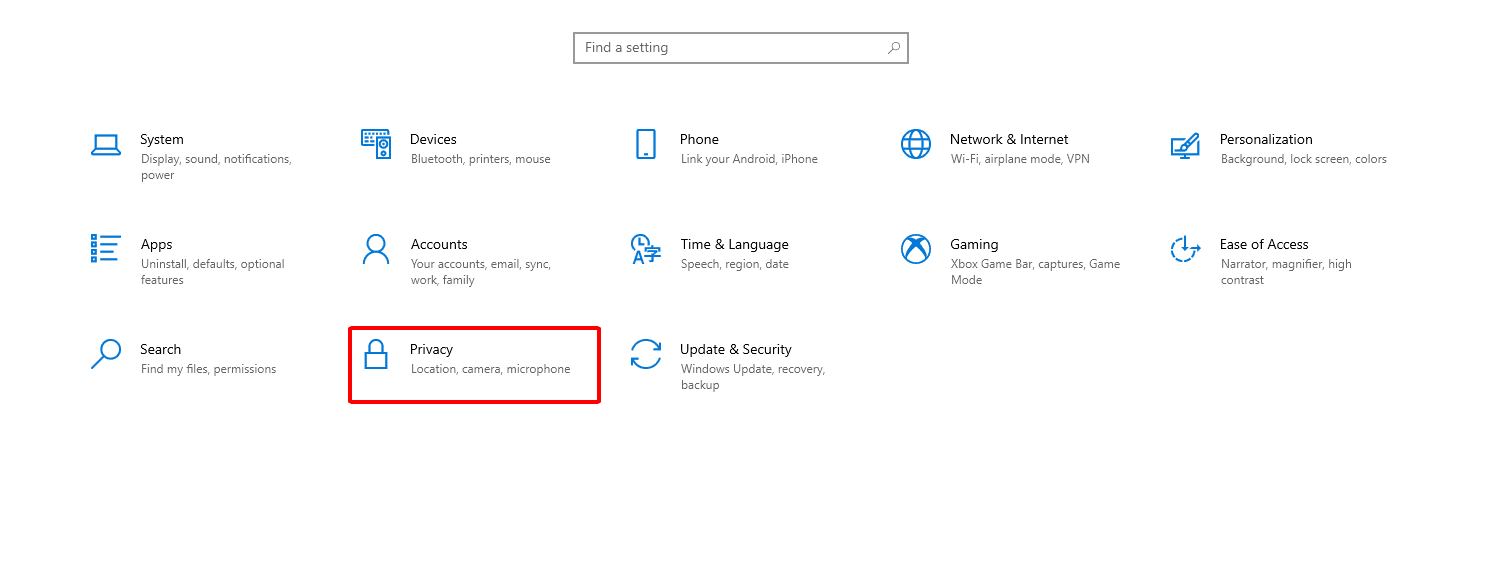1495x585 pixels.
Task: Click the Update & Security arrows icon
Action: click(x=646, y=354)
